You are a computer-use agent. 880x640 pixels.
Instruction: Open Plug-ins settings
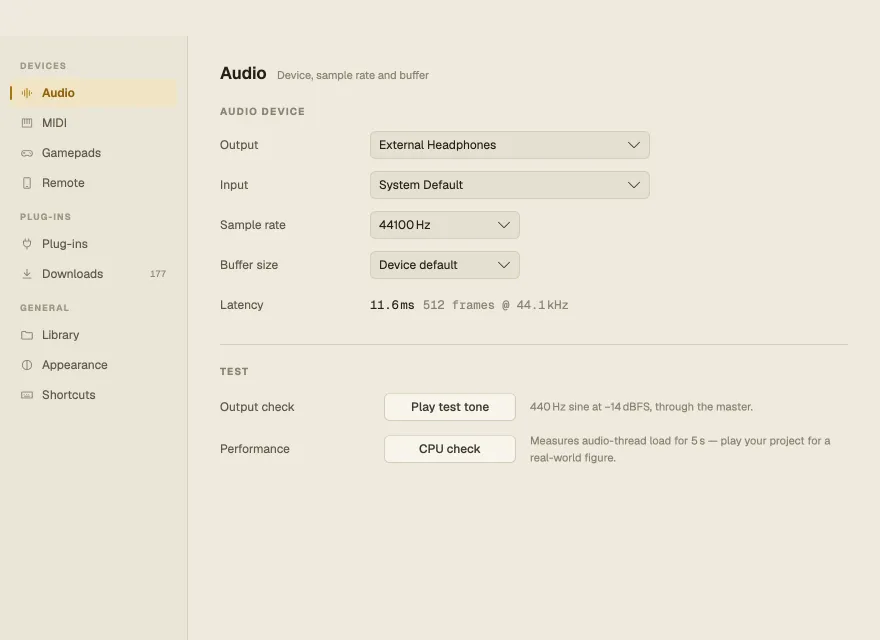point(94,244)
